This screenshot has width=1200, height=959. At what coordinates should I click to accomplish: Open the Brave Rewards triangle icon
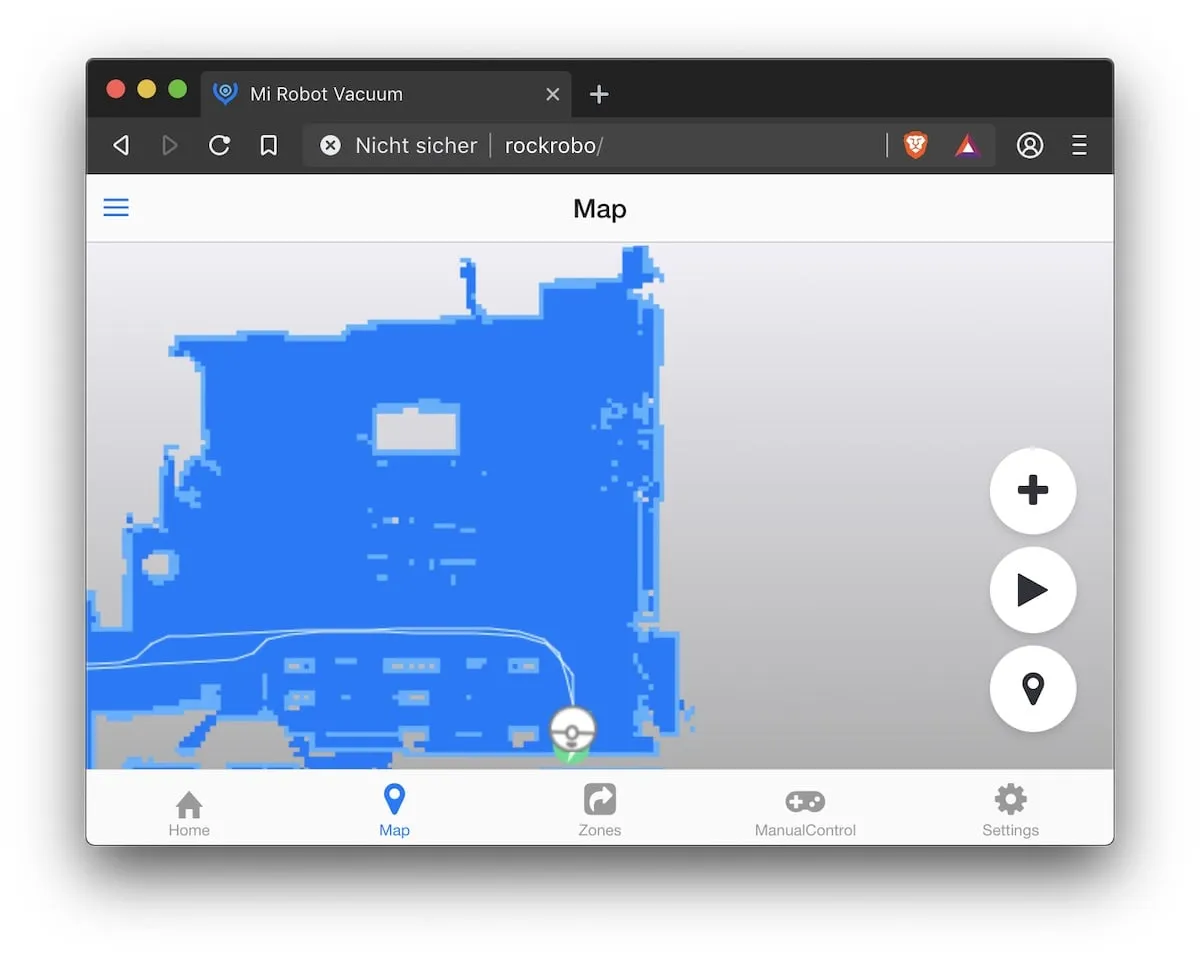pyautogui.click(x=967, y=146)
